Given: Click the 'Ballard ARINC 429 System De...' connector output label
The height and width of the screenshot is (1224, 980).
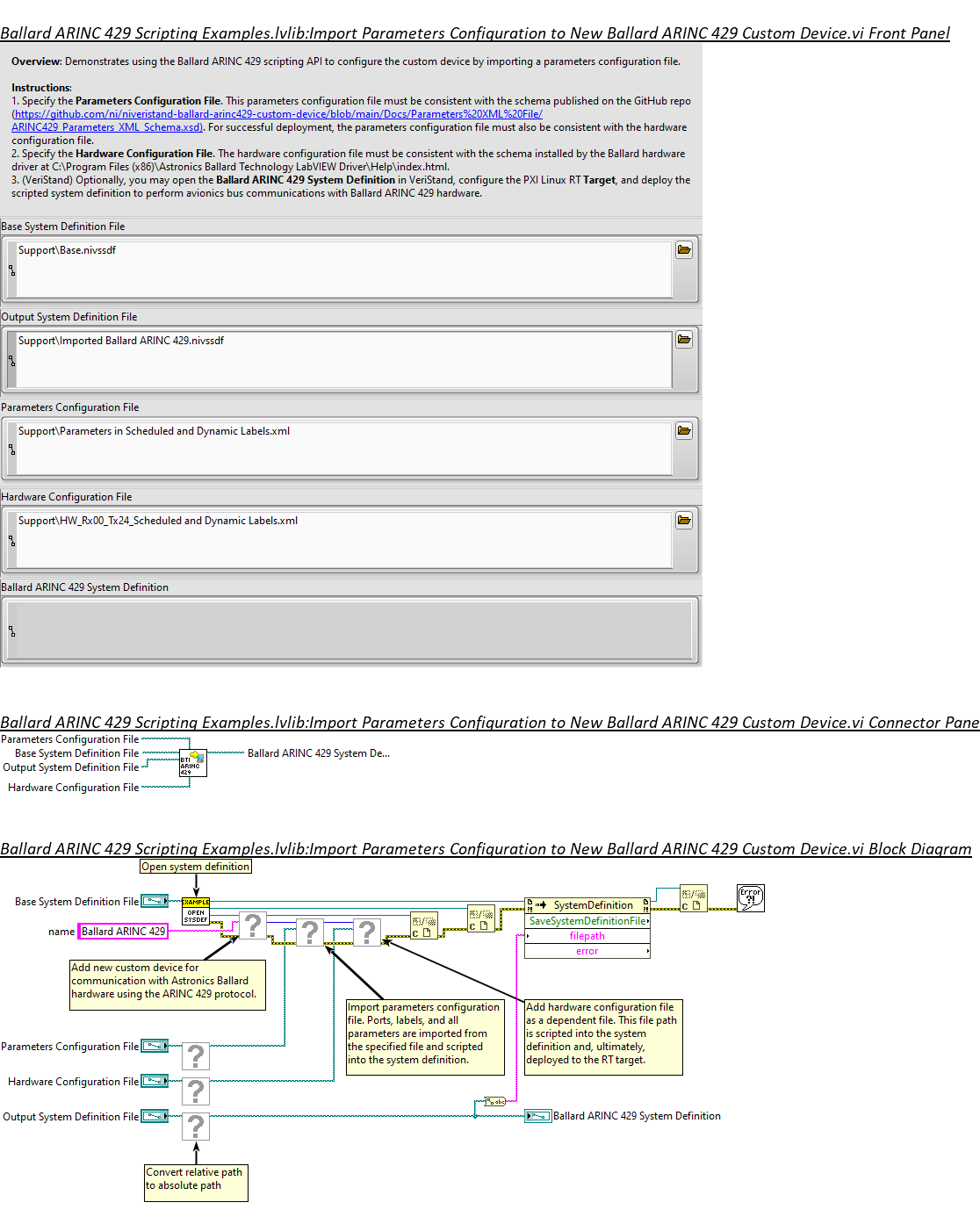Looking at the screenshot, I should [319, 753].
